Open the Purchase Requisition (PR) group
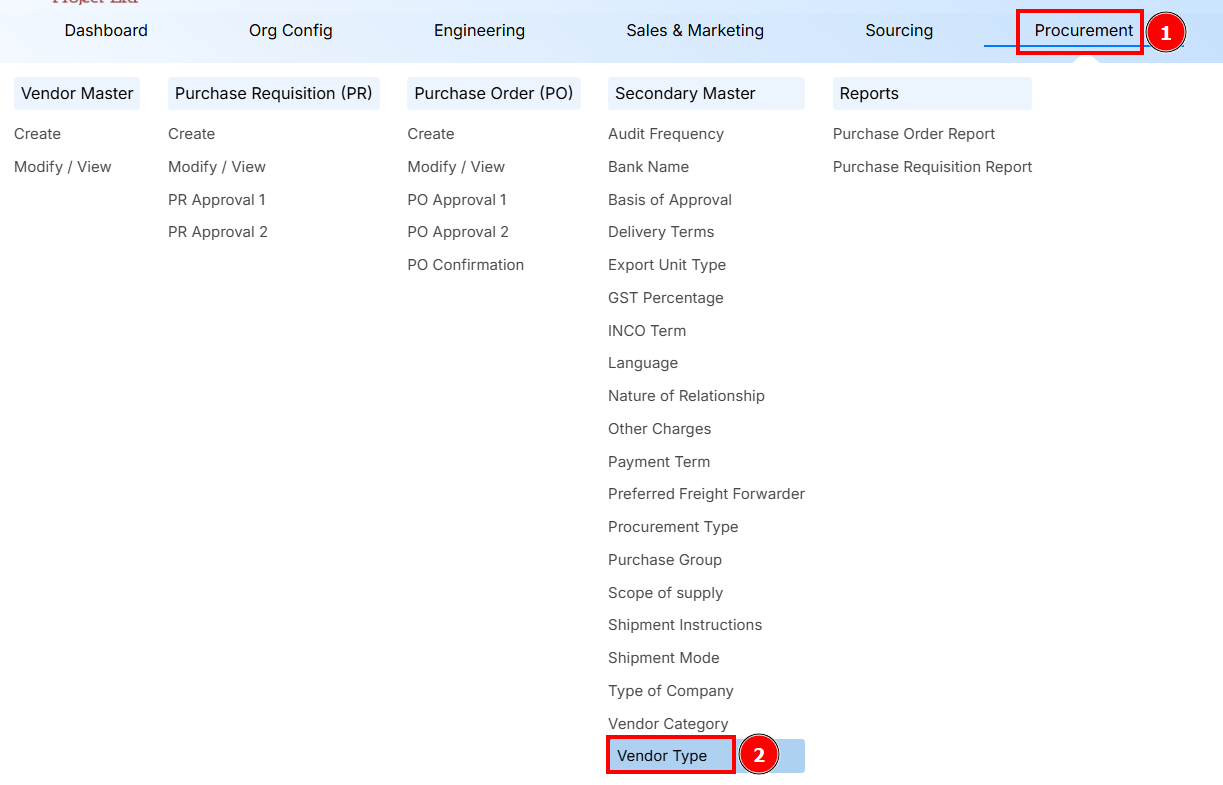Viewport: 1223px width, 785px height. [x=273, y=92]
